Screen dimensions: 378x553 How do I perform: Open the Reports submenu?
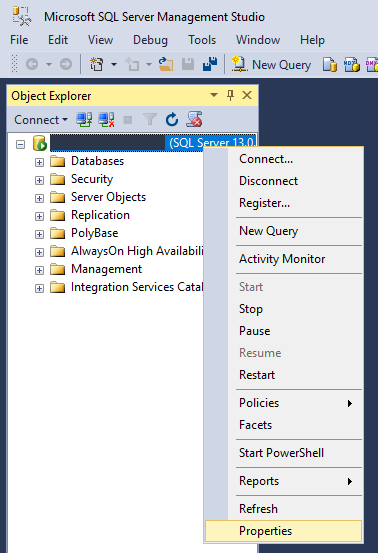click(x=284, y=481)
